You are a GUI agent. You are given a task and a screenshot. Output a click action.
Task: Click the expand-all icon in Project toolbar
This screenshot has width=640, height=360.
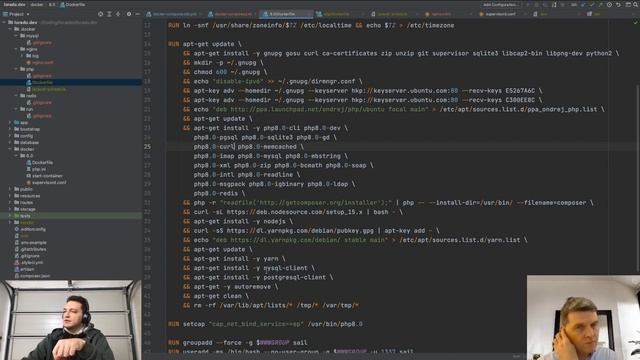[x=109, y=14]
